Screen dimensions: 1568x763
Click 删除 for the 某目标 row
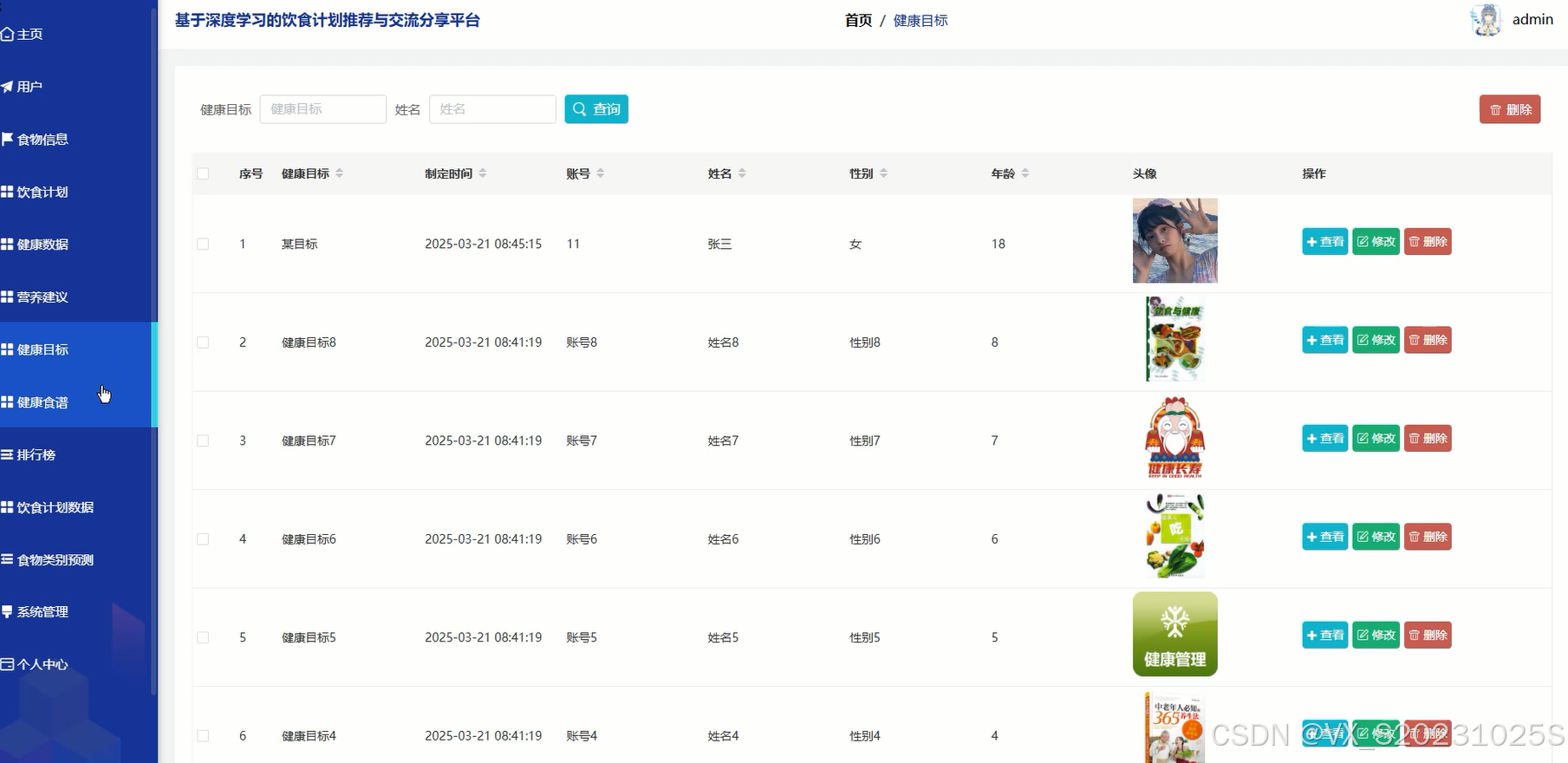click(x=1428, y=242)
